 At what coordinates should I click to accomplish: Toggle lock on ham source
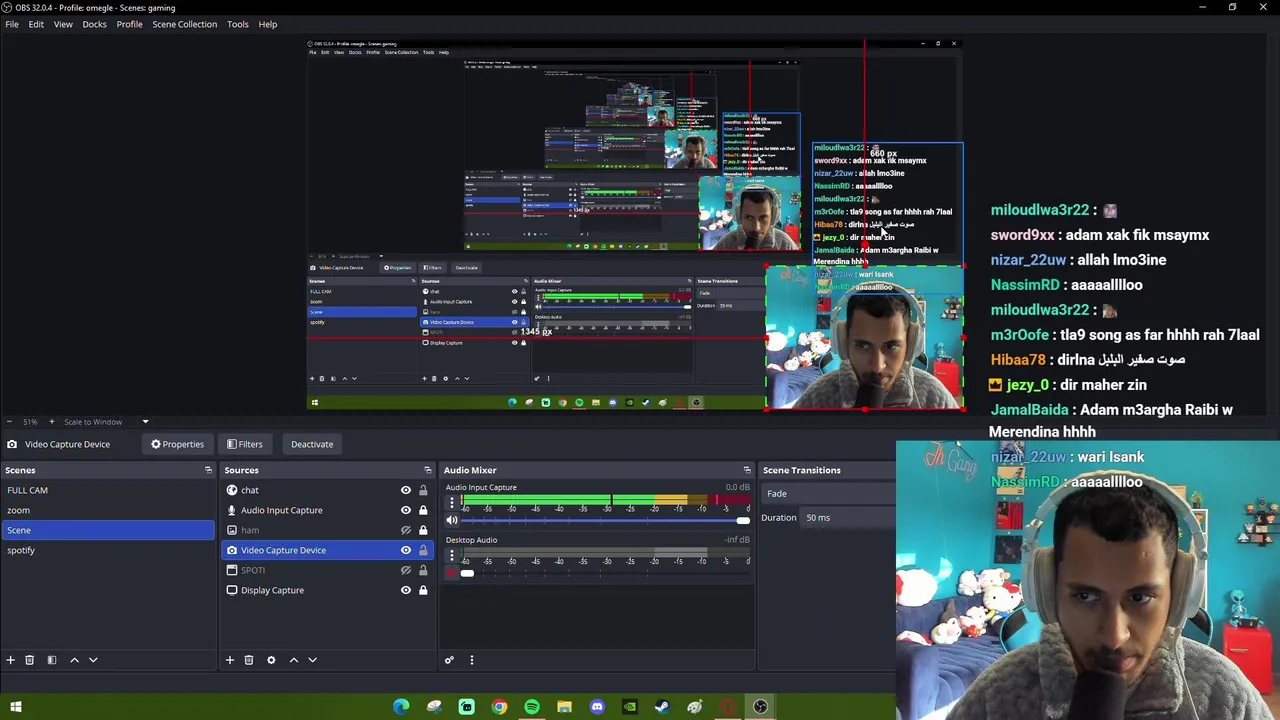coord(423,530)
